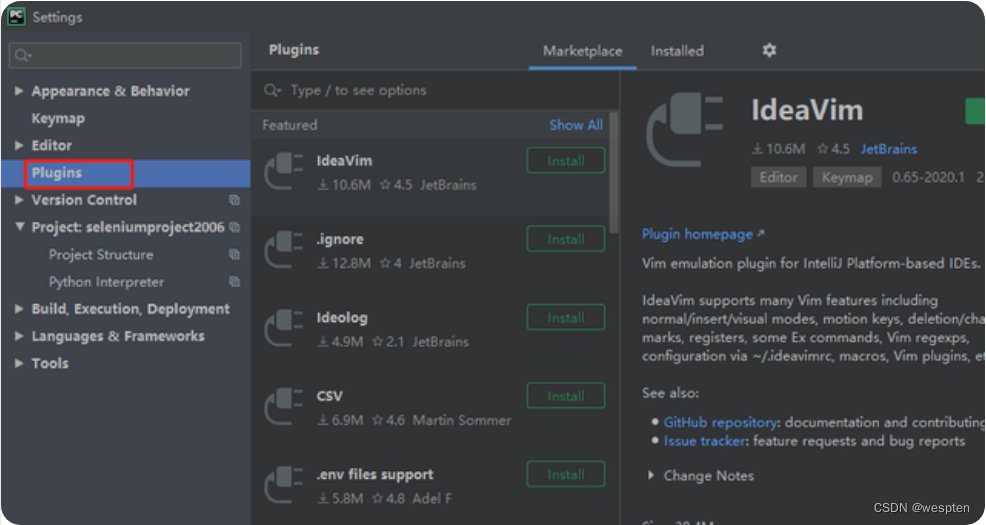Click Martin Sommer vendor text
Image resolution: width=986 pixels, height=525 pixels.
tap(462, 420)
